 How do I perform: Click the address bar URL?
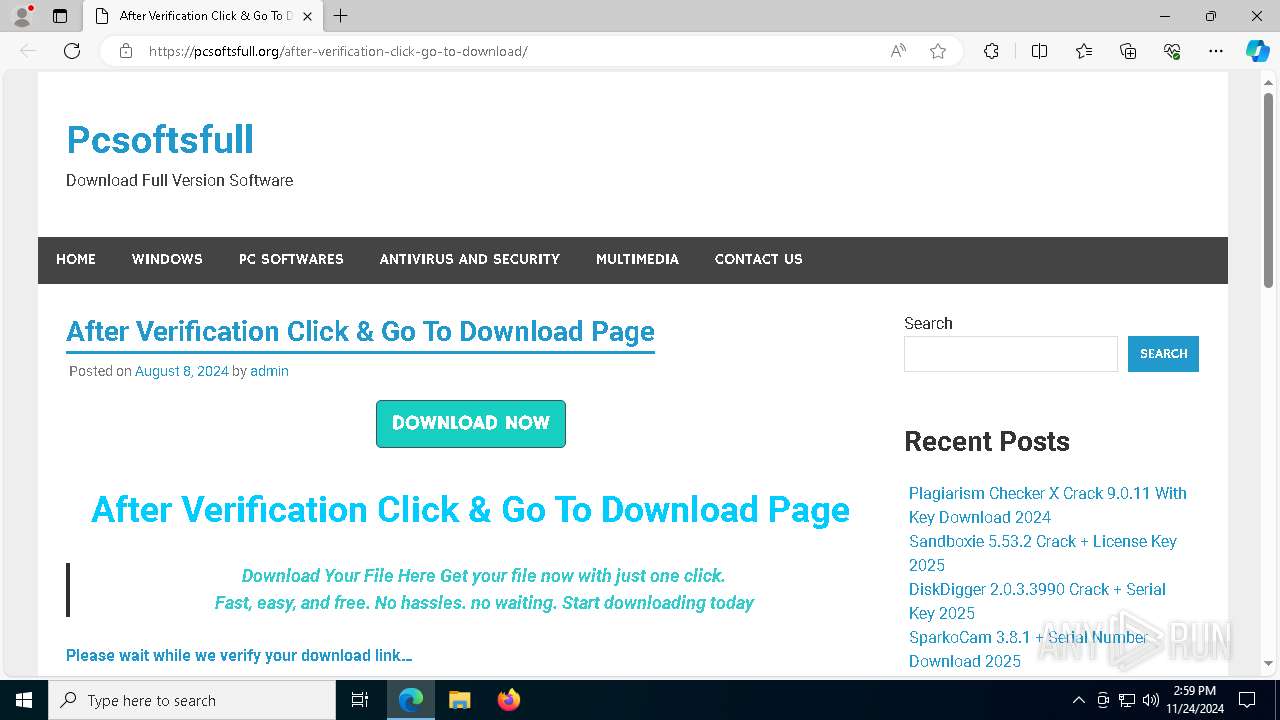click(x=338, y=51)
